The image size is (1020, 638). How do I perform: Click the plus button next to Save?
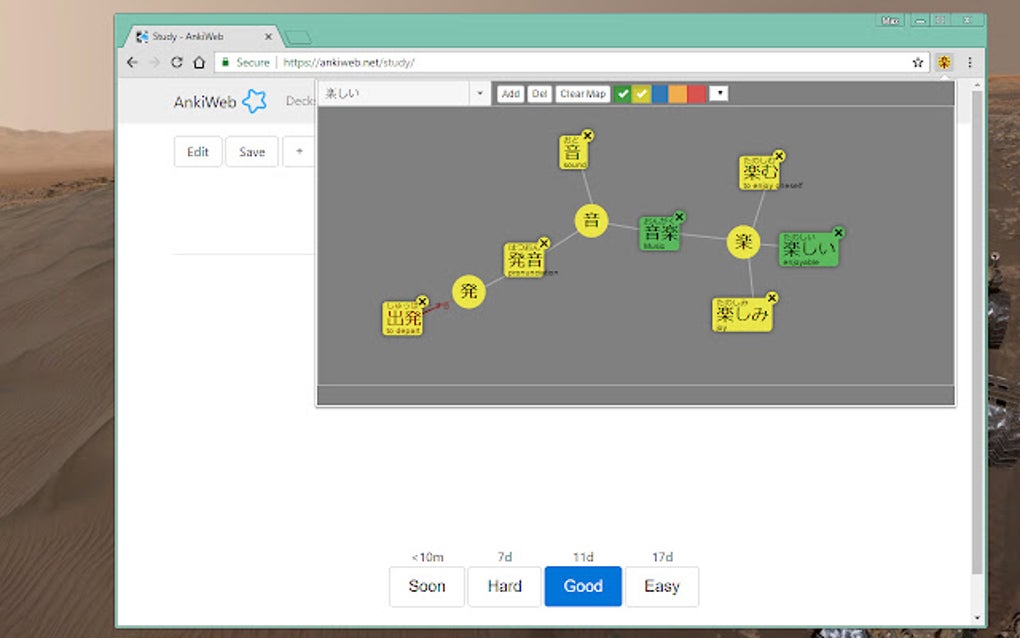tap(299, 152)
